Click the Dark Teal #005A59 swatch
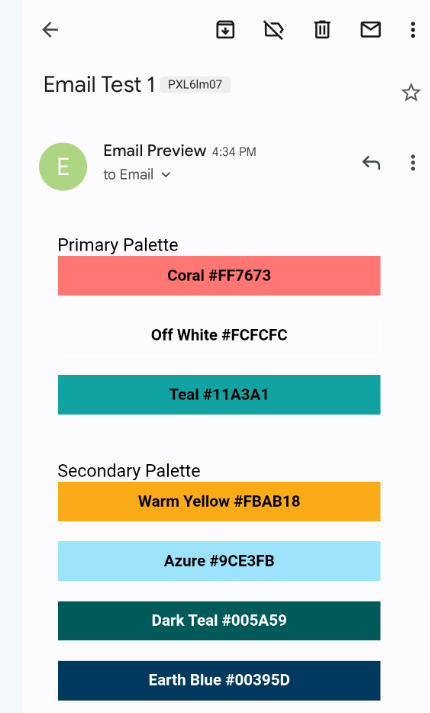Screen dimensions: 430x713 219,621
